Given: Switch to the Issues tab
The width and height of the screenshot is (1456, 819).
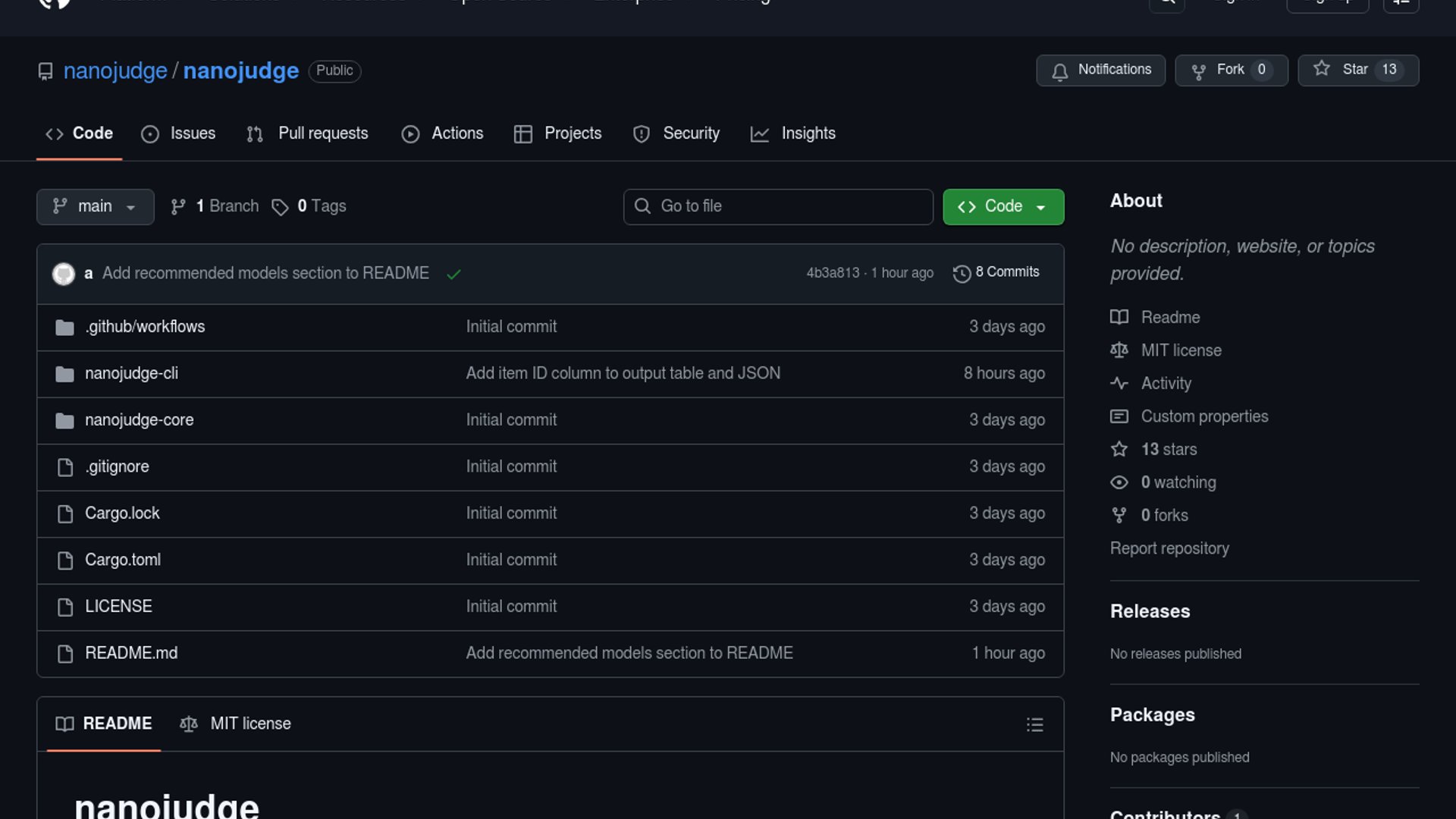Looking at the screenshot, I should click(x=179, y=133).
